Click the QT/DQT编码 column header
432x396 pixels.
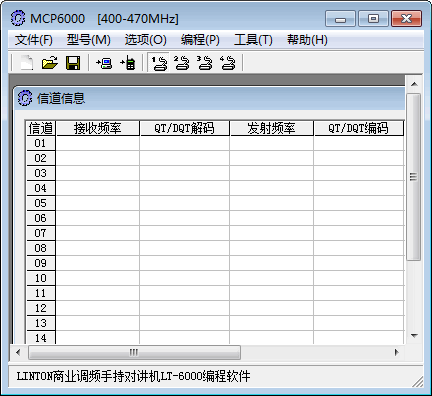tap(359, 128)
